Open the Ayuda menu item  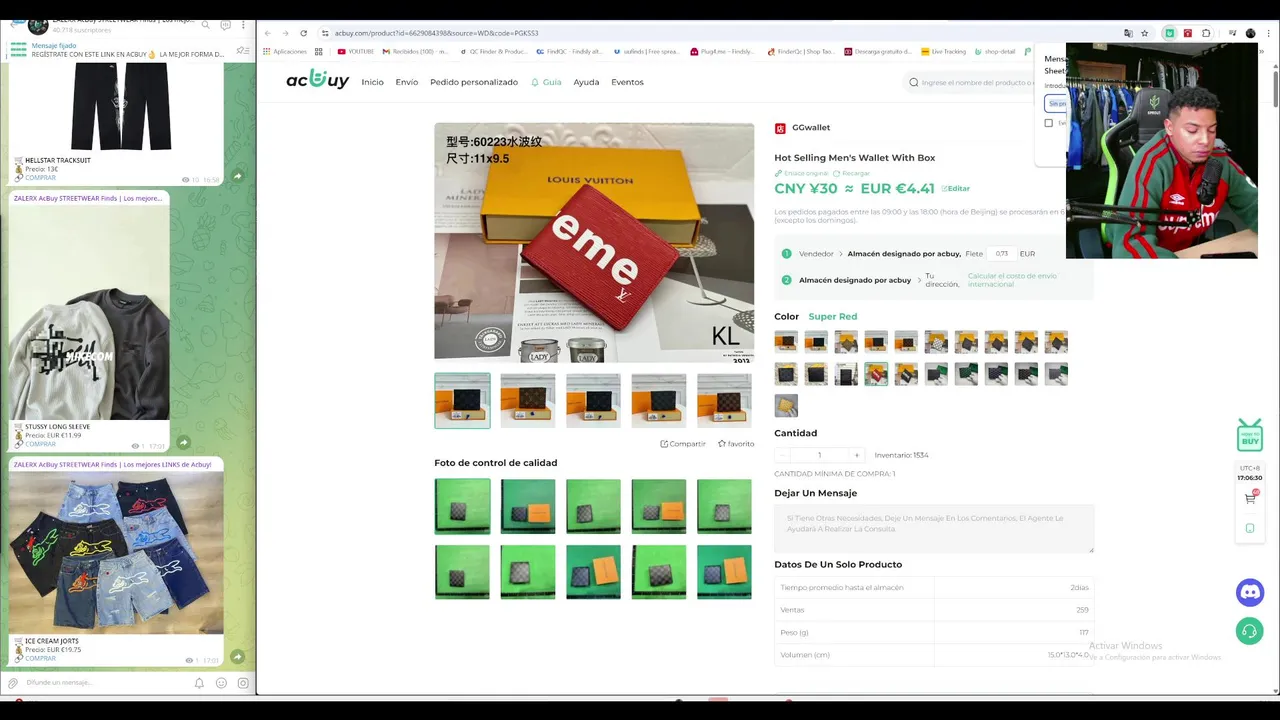(586, 82)
